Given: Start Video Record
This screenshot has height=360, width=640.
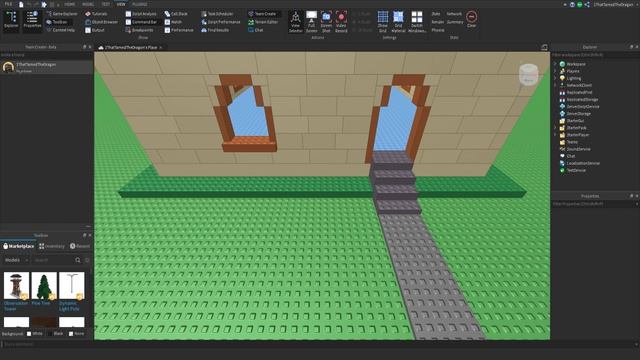Looking at the screenshot, I should [341, 22].
